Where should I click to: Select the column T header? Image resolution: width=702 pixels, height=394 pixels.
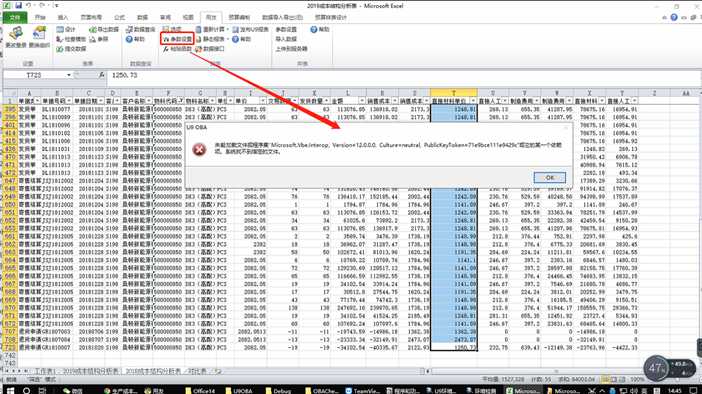point(454,93)
